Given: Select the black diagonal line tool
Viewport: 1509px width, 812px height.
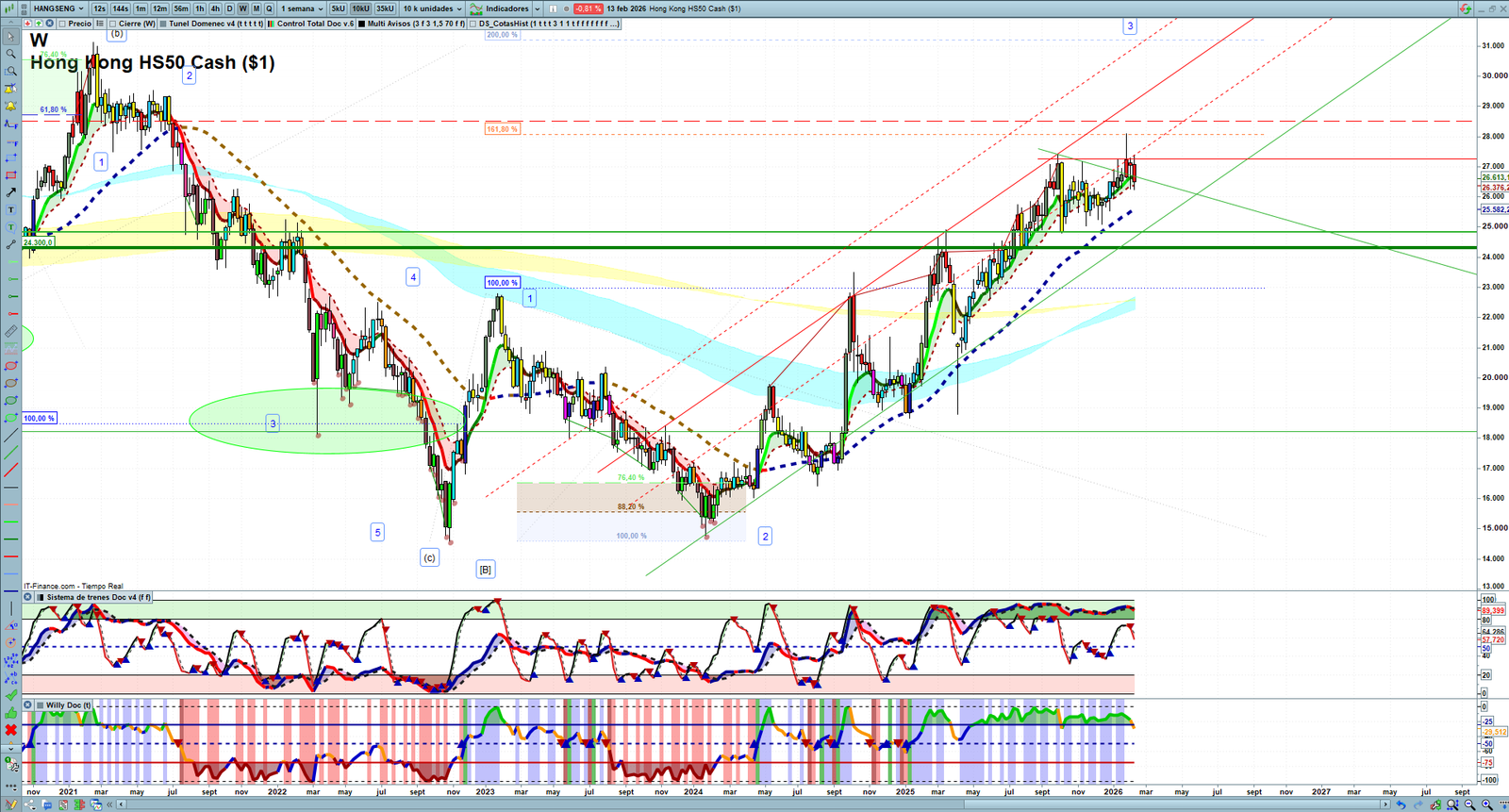Looking at the screenshot, I should point(11,436).
